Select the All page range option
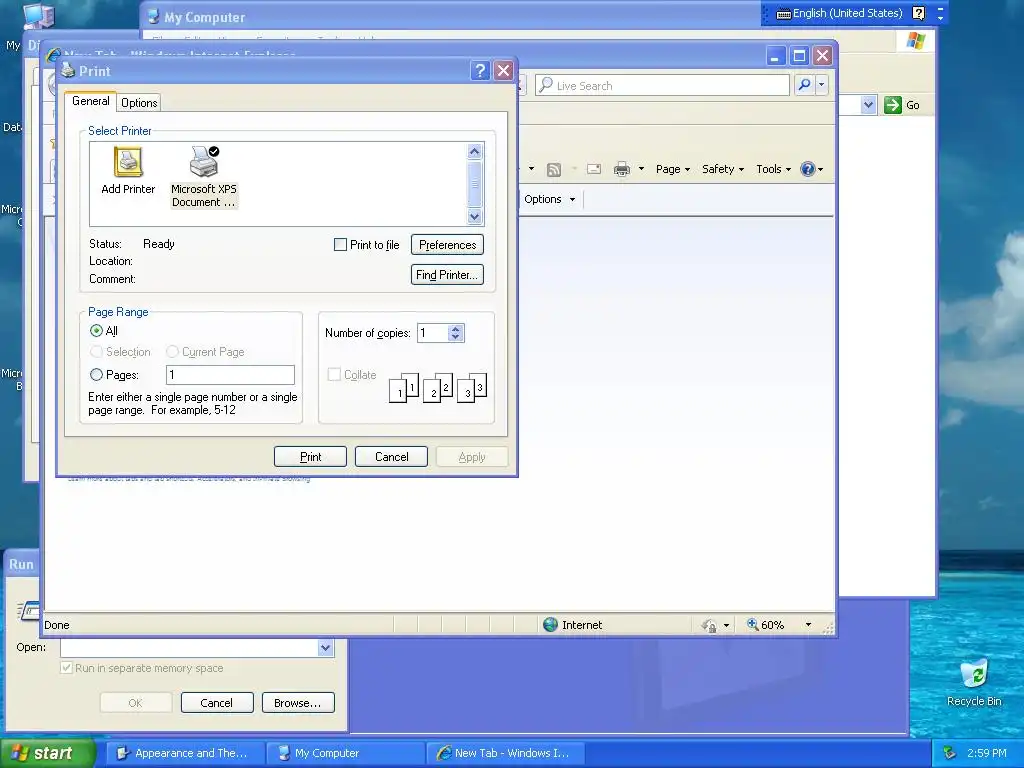The width and height of the screenshot is (1024, 768). click(96, 330)
